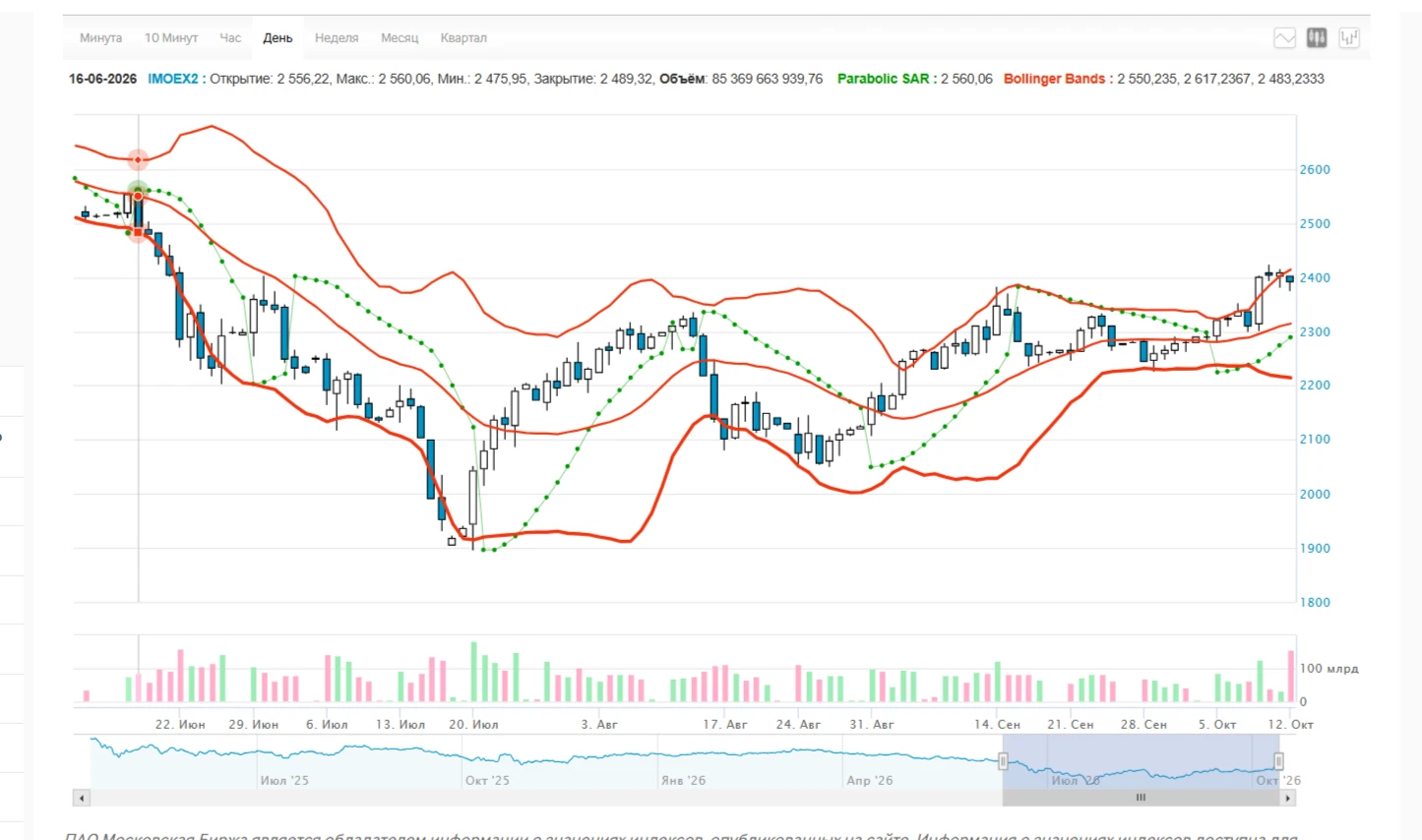Click the 22. Июн date axis label

180,724
